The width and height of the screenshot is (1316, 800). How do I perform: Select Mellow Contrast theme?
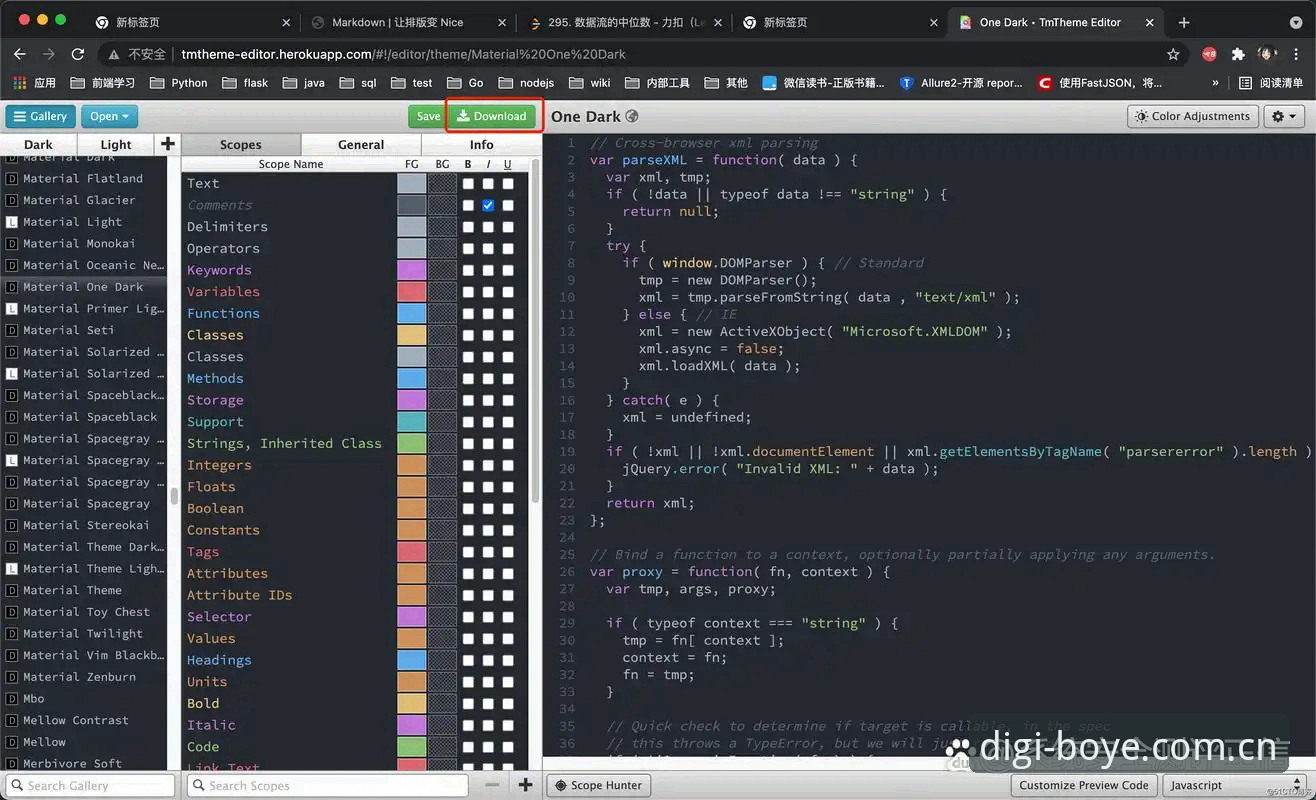coord(83,720)
